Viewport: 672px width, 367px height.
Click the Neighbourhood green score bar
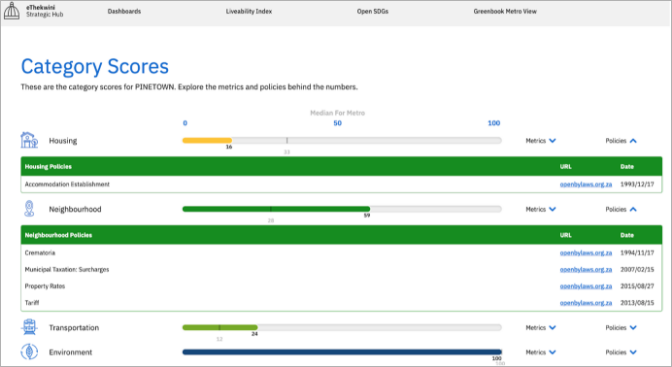tap(276, 209)
